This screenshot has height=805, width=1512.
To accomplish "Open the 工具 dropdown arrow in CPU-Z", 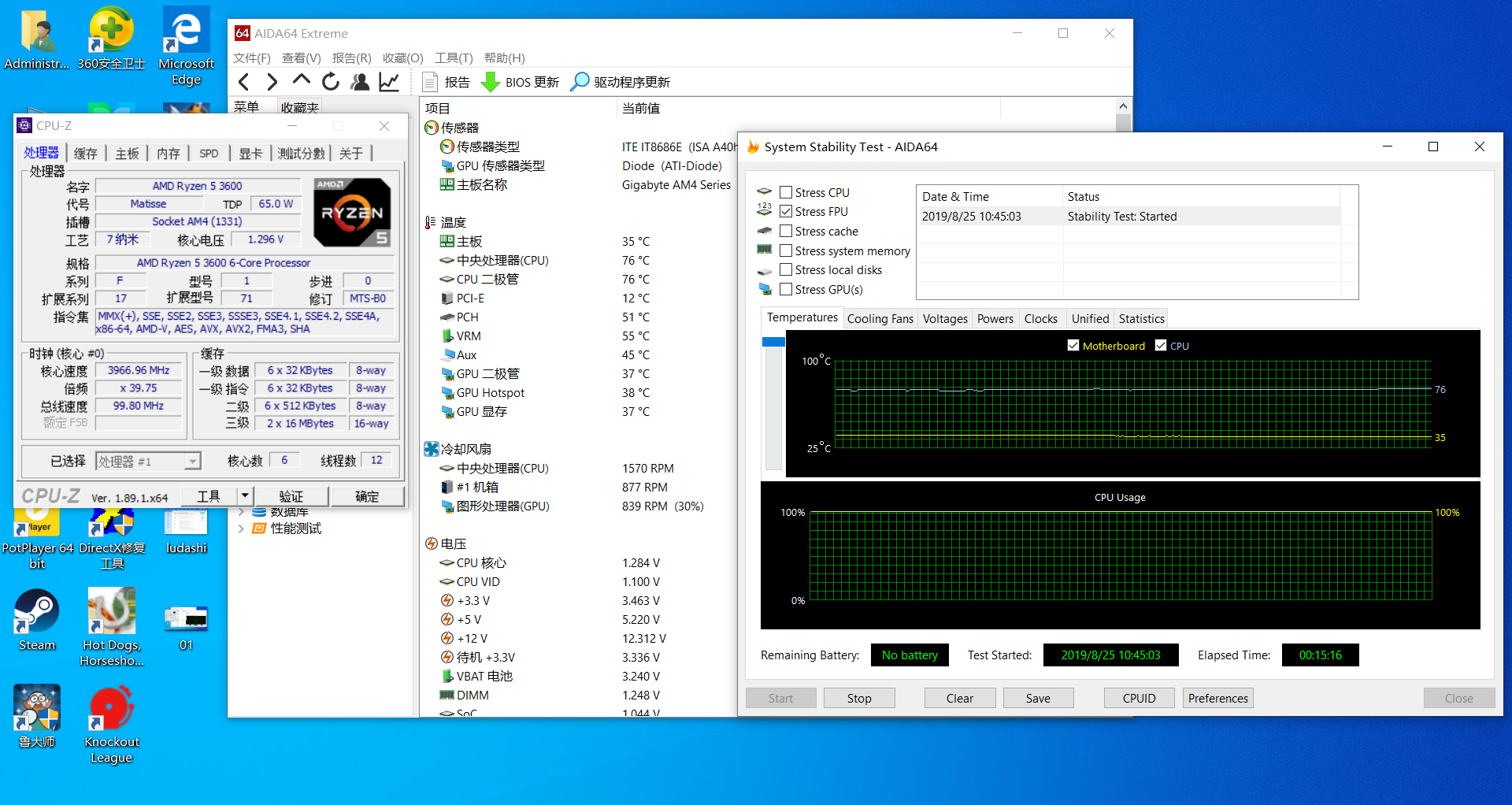I will (x=245, y=495).
